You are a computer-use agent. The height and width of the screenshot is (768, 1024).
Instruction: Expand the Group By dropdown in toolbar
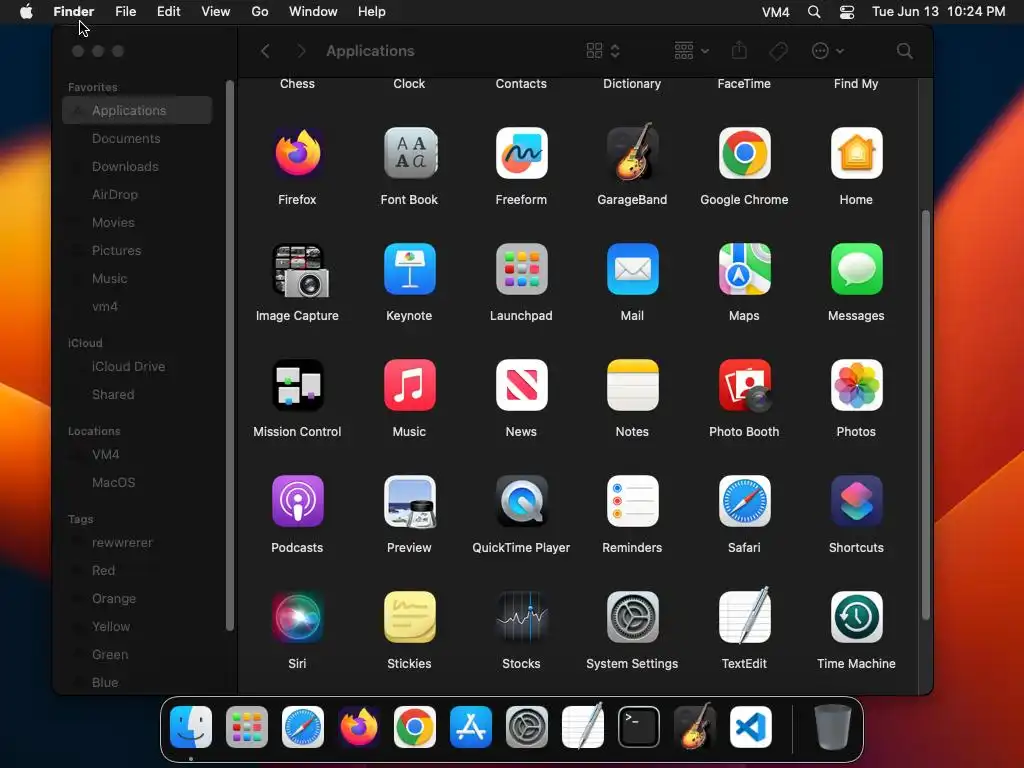692,51
